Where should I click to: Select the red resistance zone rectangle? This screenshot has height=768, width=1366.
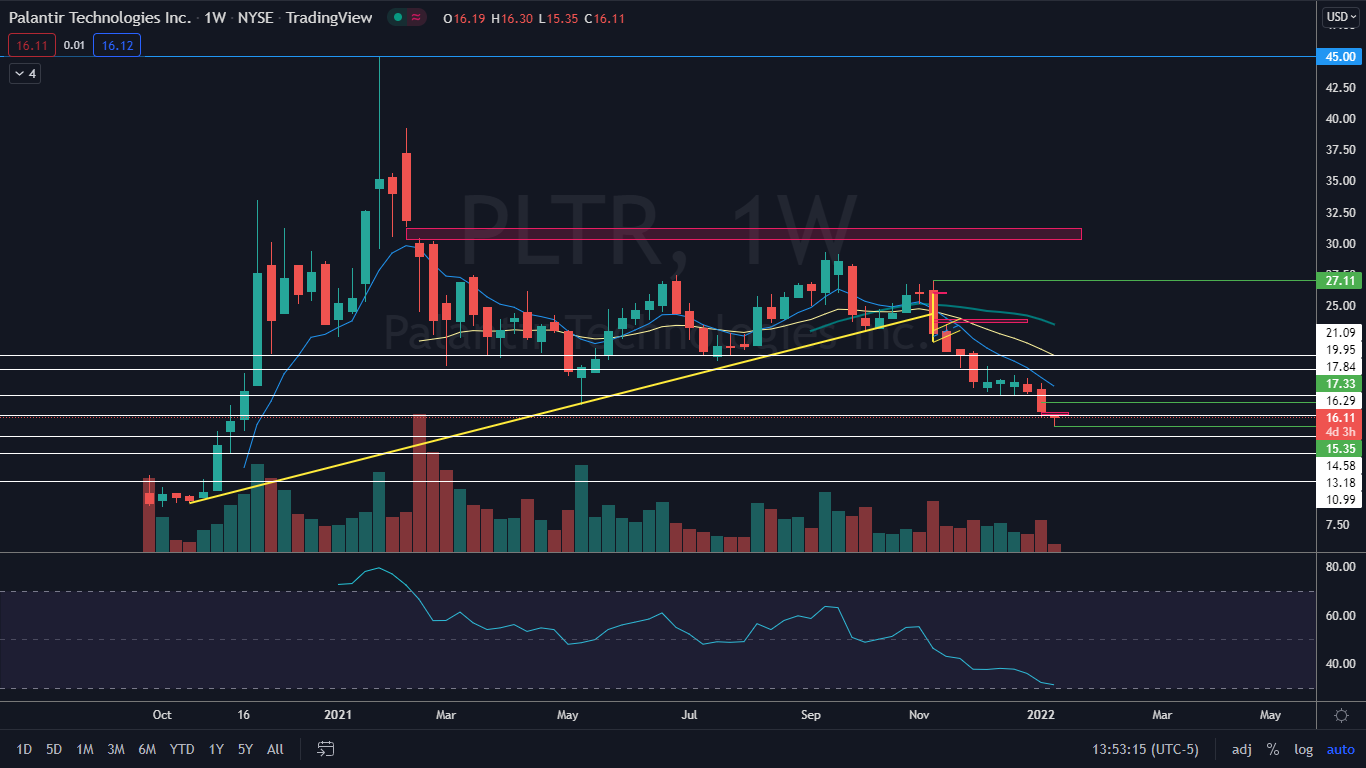coord(743,234)
